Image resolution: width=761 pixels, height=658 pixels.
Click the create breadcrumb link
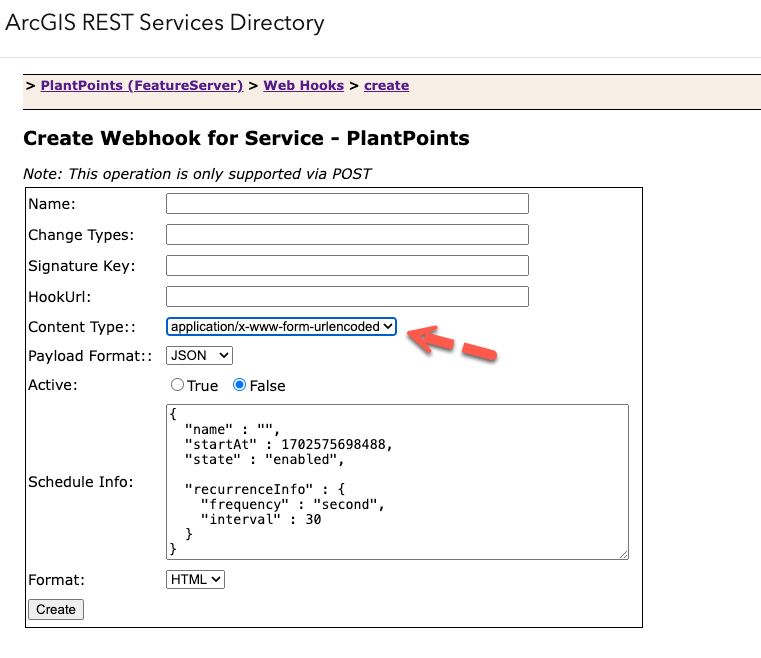(x=386, y=86)
